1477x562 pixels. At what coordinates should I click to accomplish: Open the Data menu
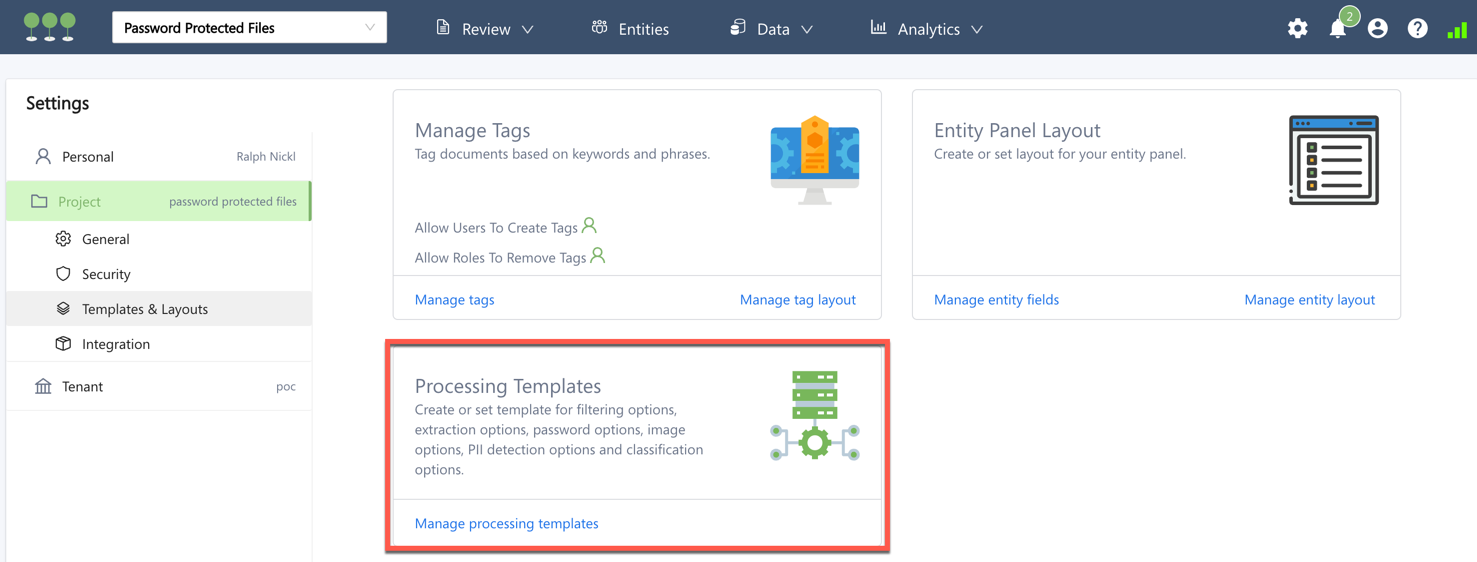point(771,29)
